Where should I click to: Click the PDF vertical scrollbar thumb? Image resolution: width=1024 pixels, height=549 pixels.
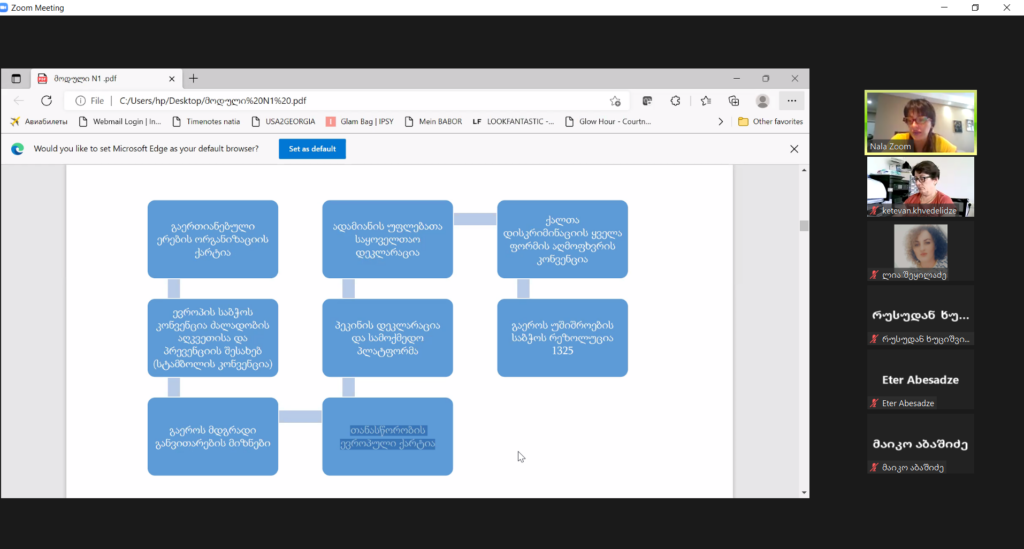tap(803, 226)
